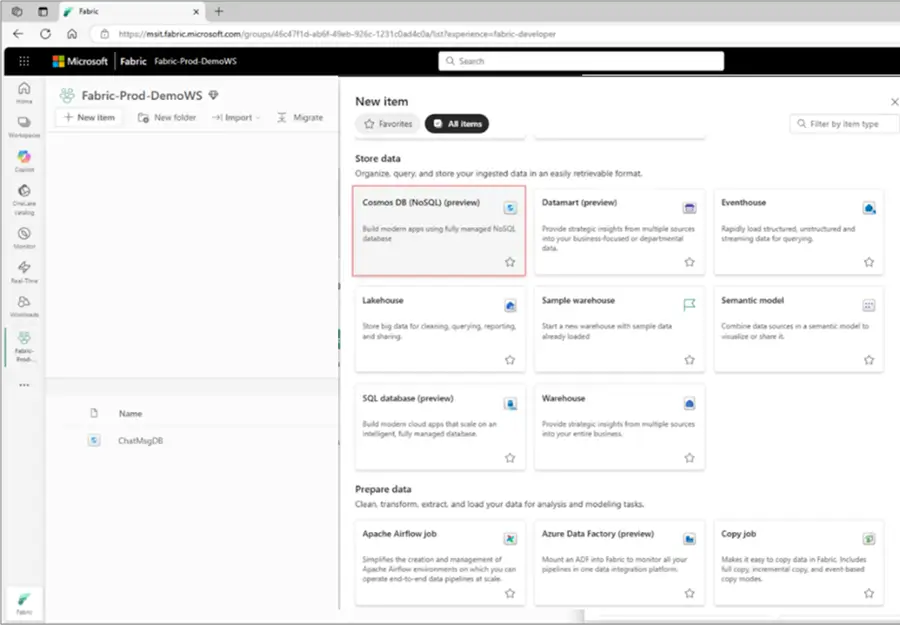Favorite the Apache Airflow job card
The height and width of the screenshot is (625, 900).
(510, 593)
